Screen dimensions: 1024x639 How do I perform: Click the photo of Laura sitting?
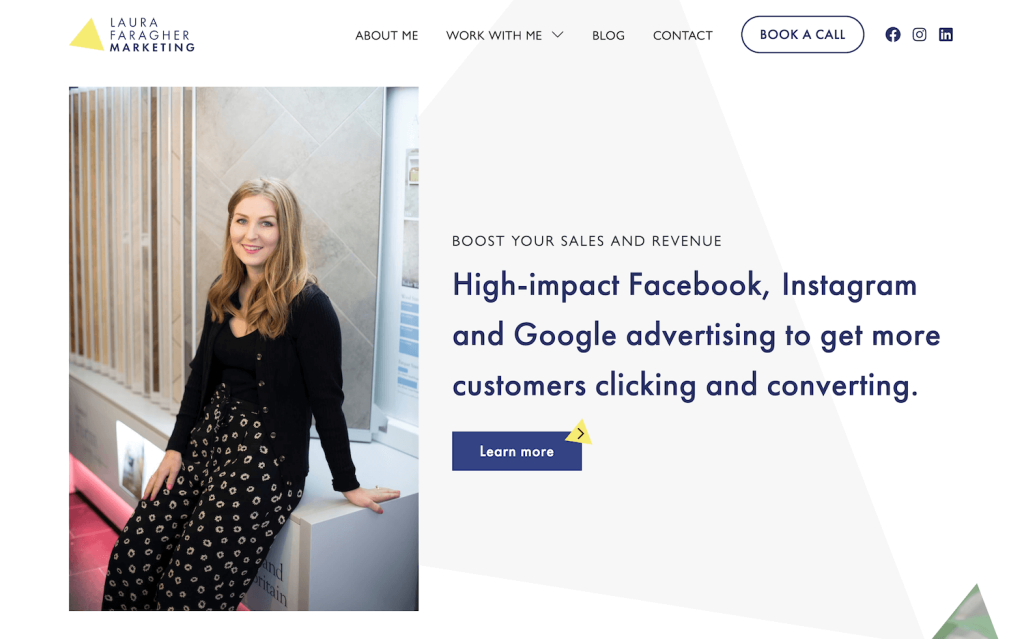click(244, 349)
